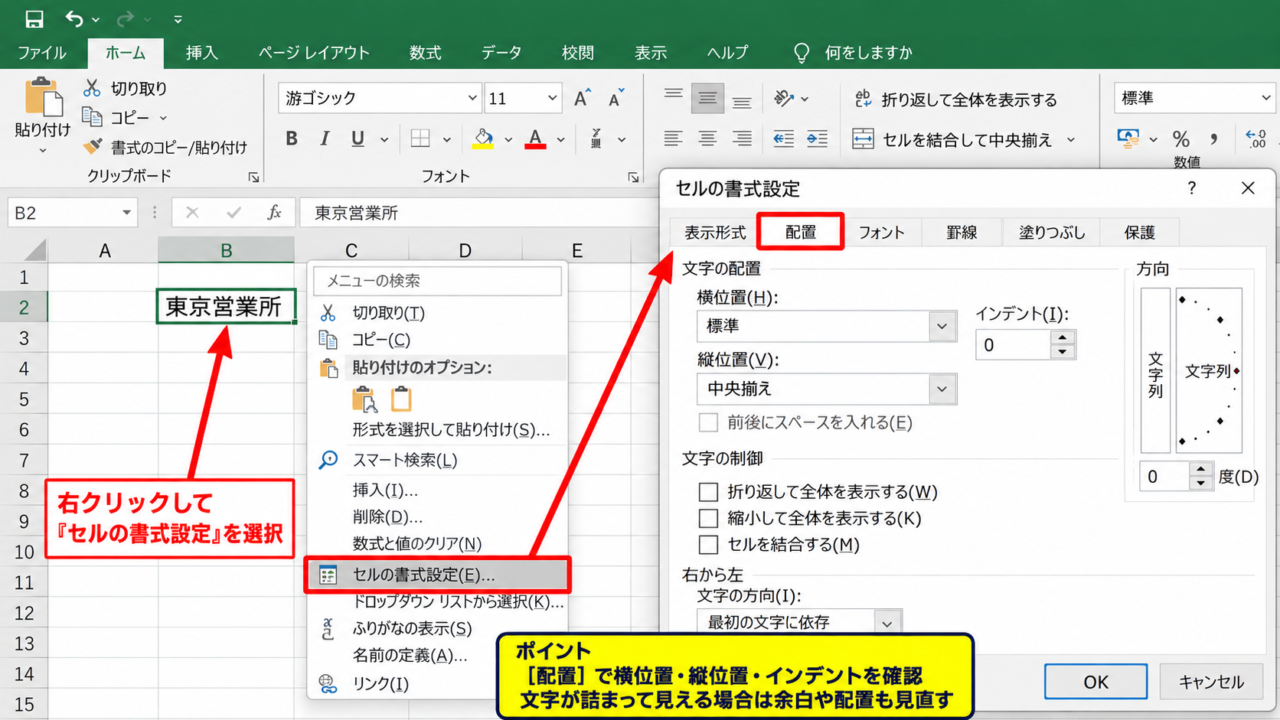Click the Percent Style icon
The width and height of the screenshot is (1280, 720).
pyautogui.click(x=1181, y=139)
